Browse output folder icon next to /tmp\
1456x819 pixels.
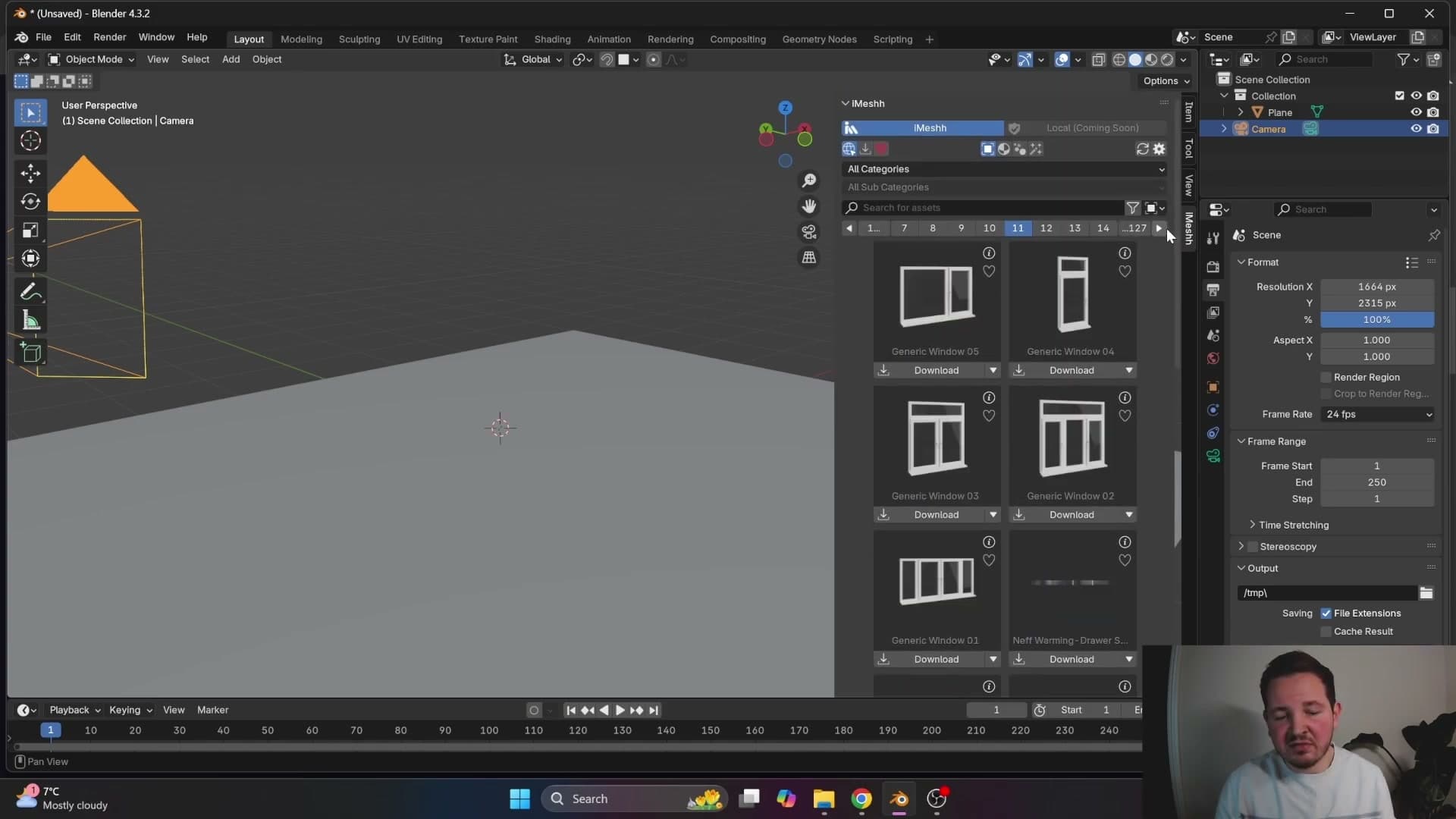click(x=1426, y=593)
